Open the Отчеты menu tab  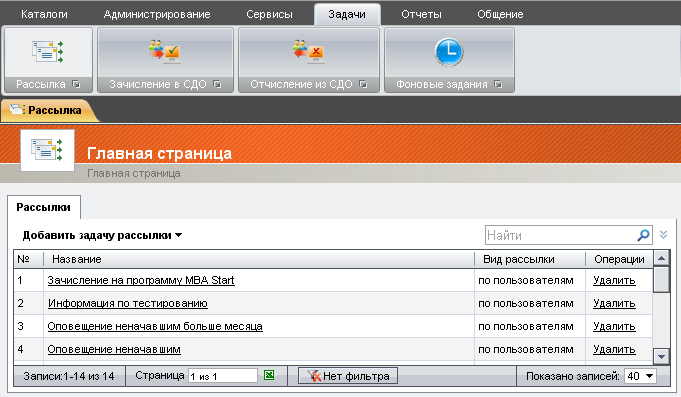point(421,14)
